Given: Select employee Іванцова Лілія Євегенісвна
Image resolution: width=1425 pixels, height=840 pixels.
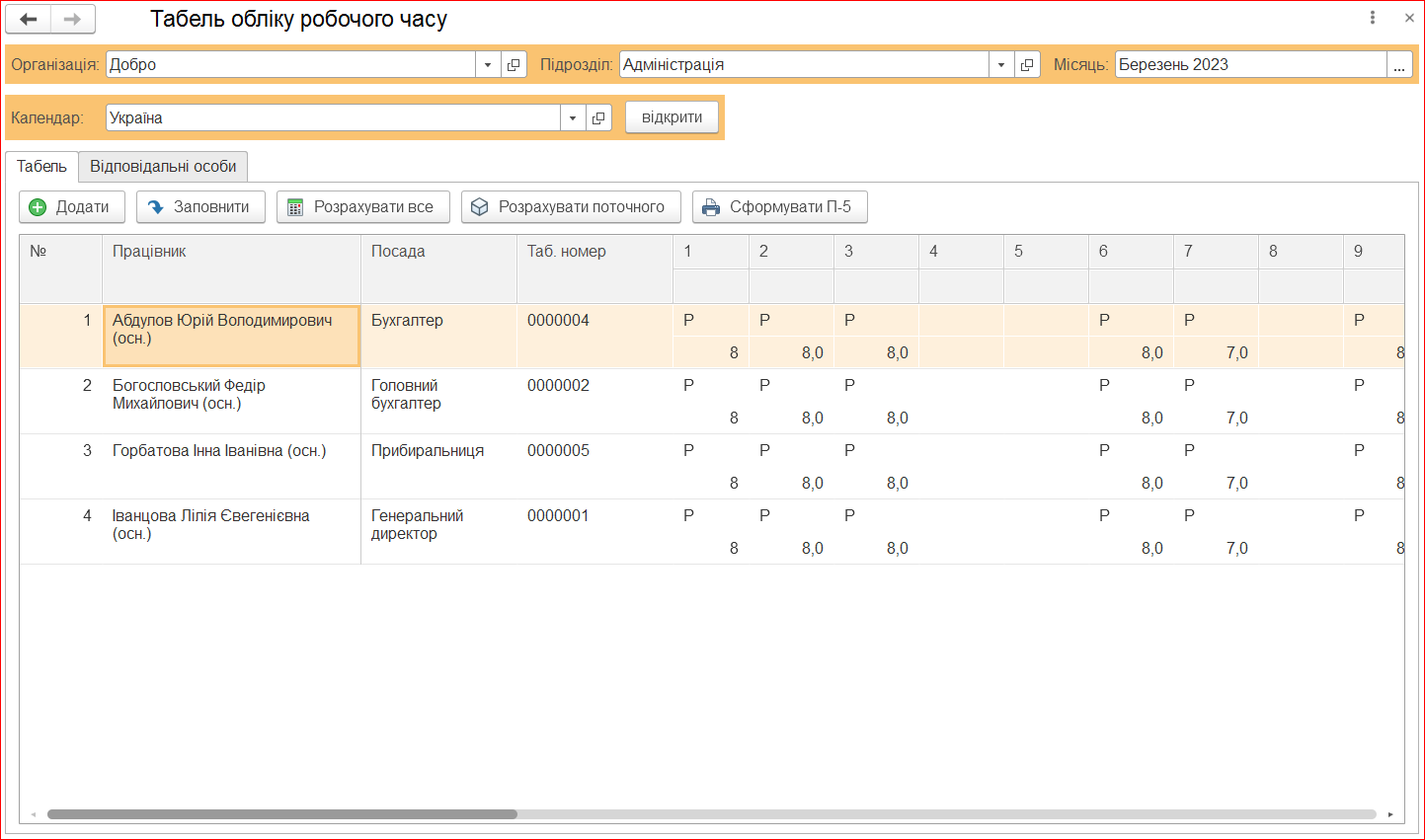Looking at the screenshot, I should pyautogui.click(x=231, y=531).
